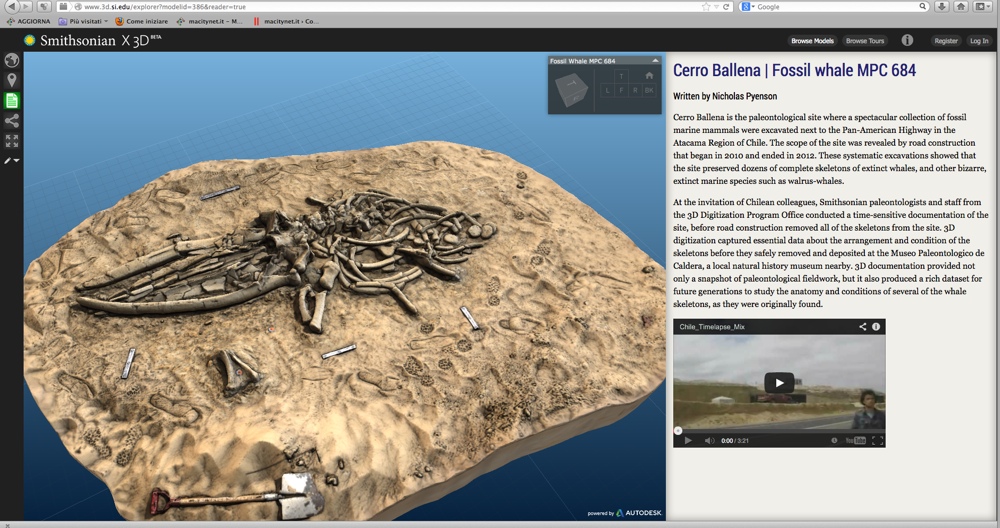Click the tab groups icon next to forward

[43, 6]
